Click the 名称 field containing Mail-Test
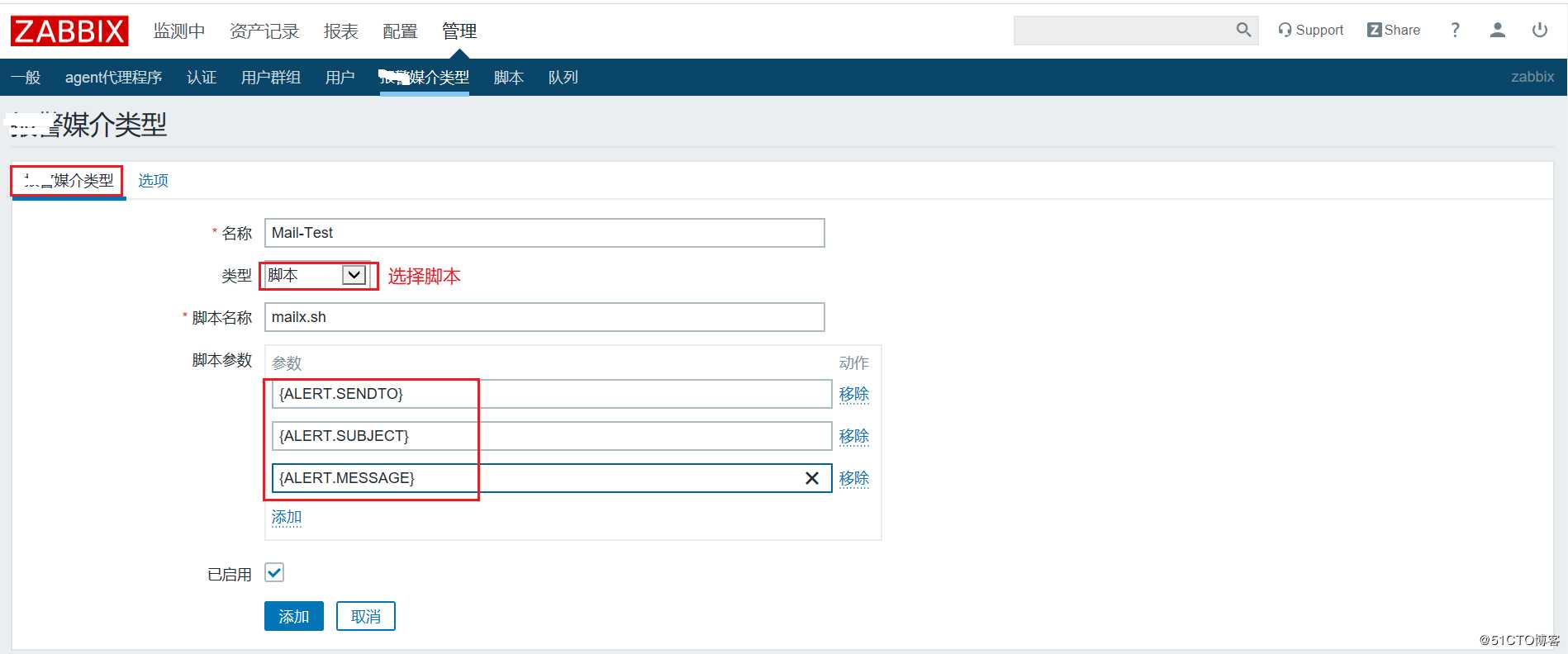Viewport: 1568px width, 654px height. tap(544, 233)
